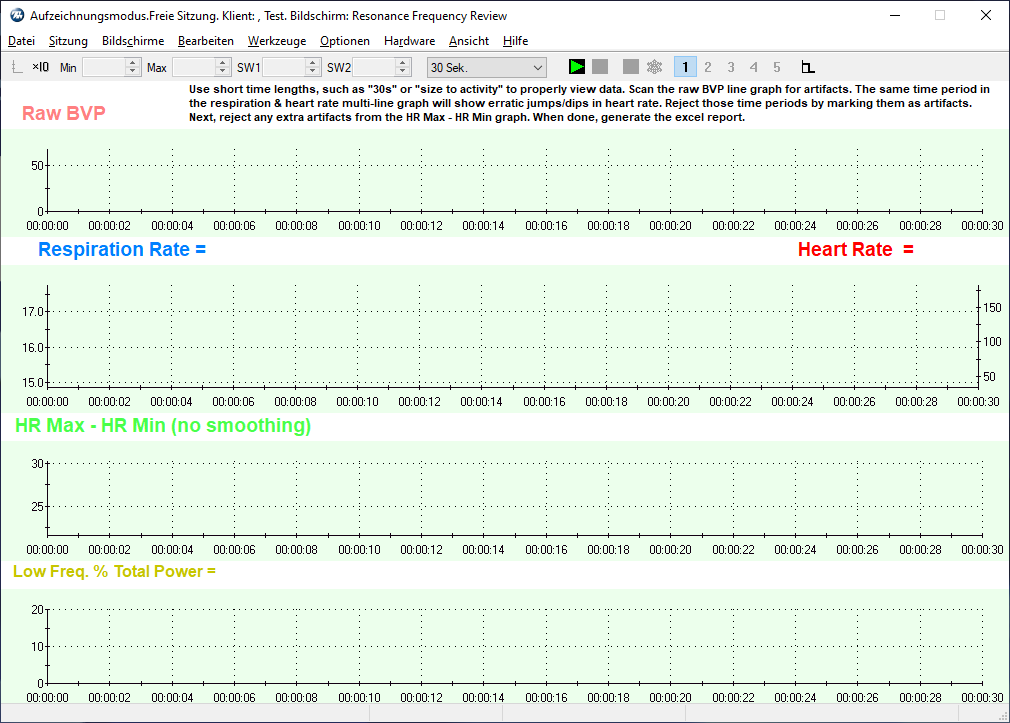
Task: Click the Low Freq. % Total Power label
Action: [114, 572]
